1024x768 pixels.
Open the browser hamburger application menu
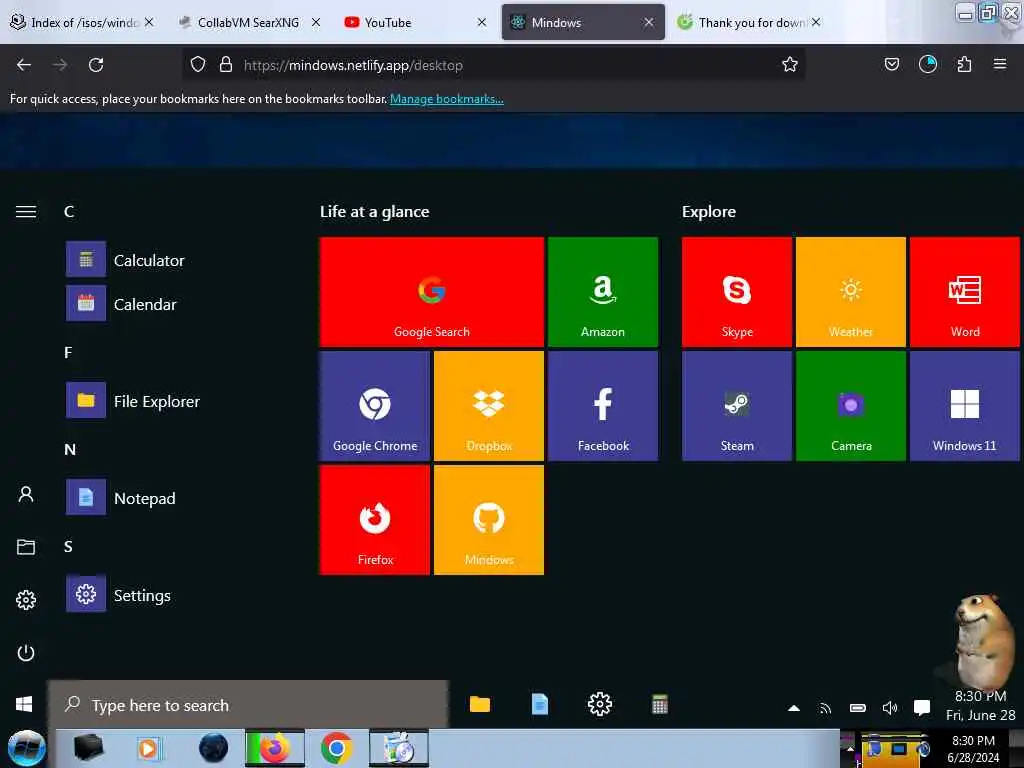pos(1000,64)
